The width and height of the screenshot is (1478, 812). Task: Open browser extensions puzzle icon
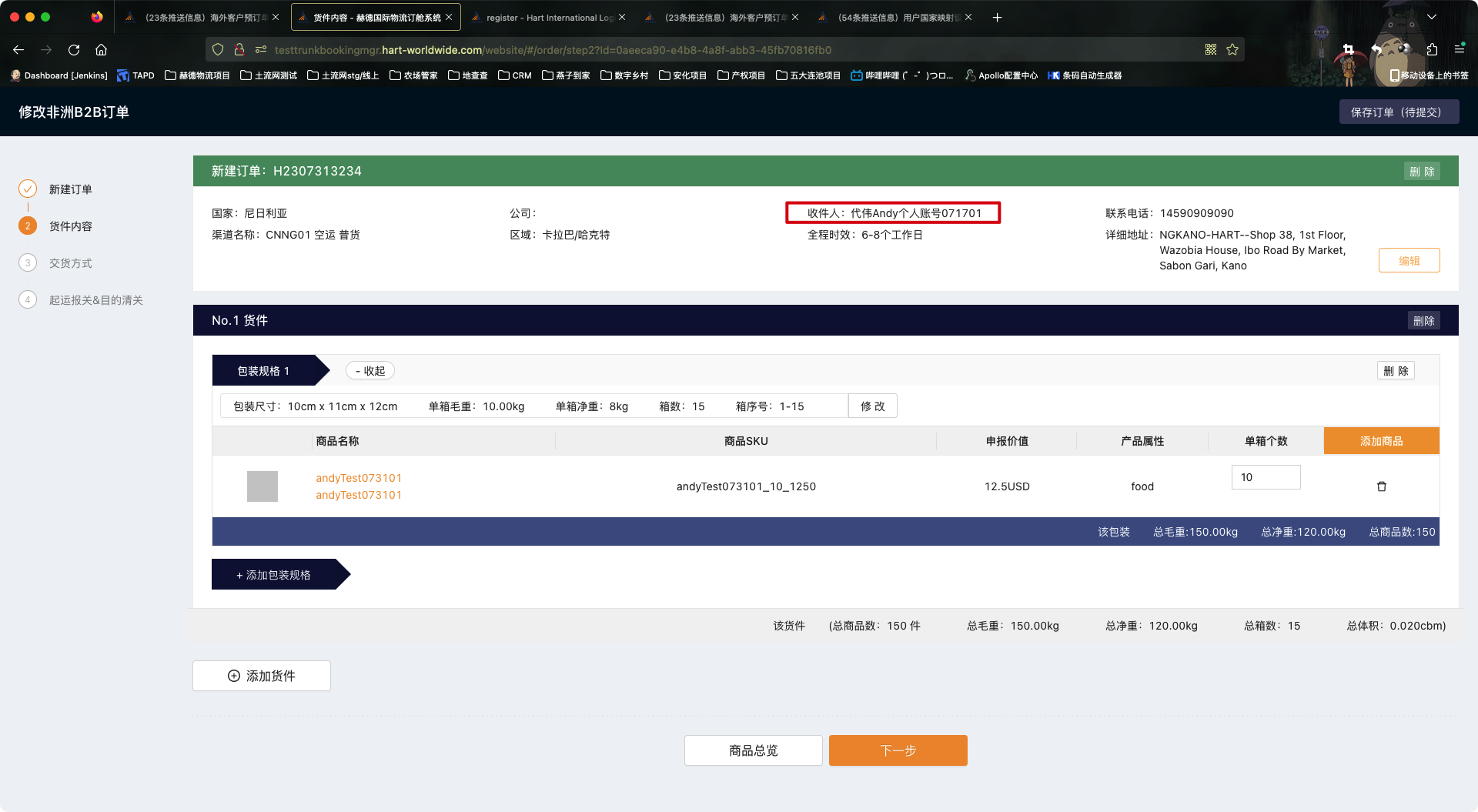point(1432,50)
